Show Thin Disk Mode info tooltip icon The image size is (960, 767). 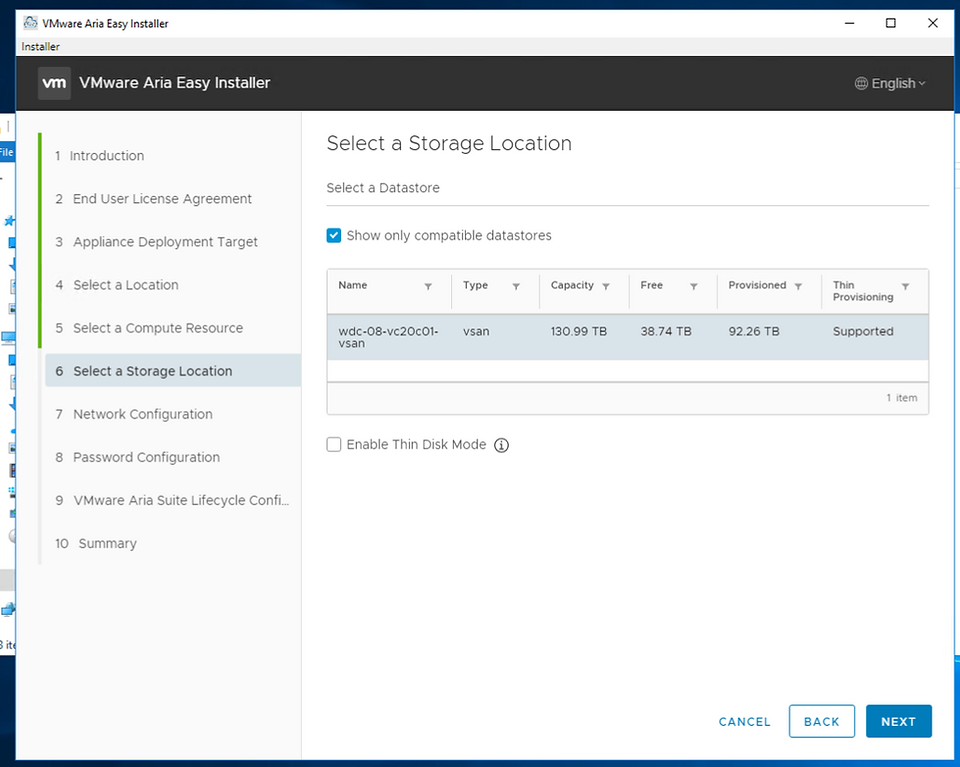(501, 445)
